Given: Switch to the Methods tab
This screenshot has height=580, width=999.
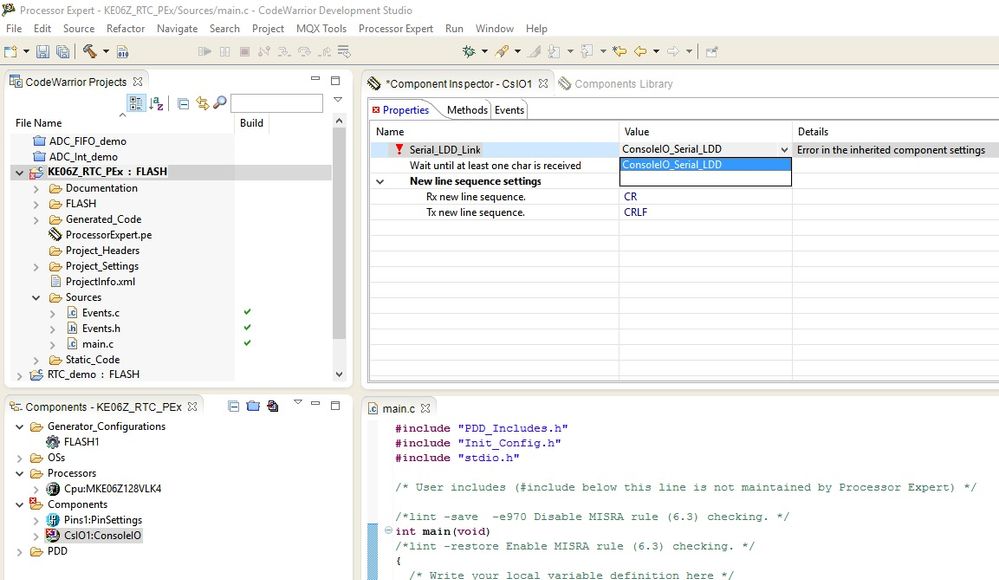Looking at the screenshot, I should 467,110.
